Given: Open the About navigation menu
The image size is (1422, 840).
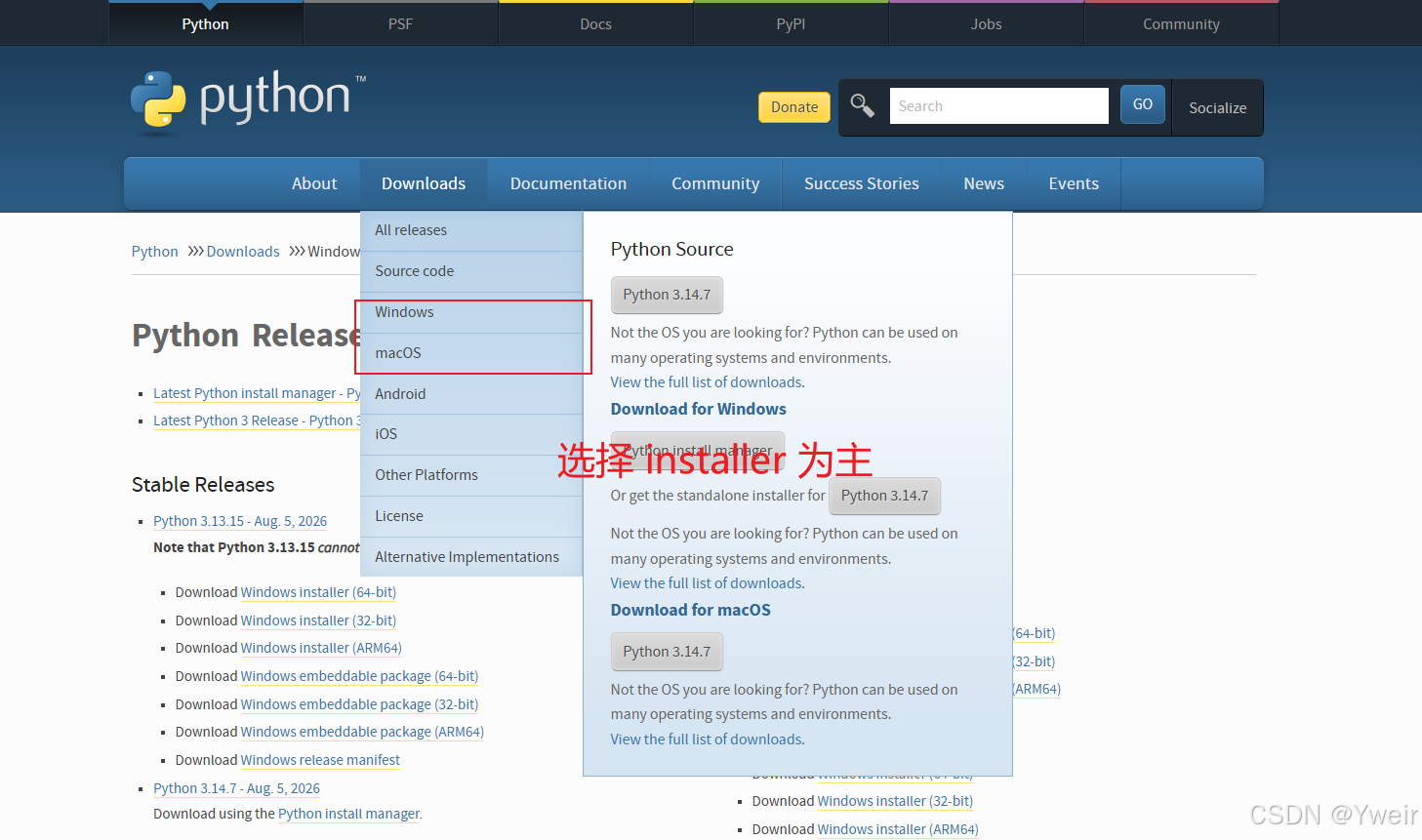Looking at the screenshot, I should [314, 183].
